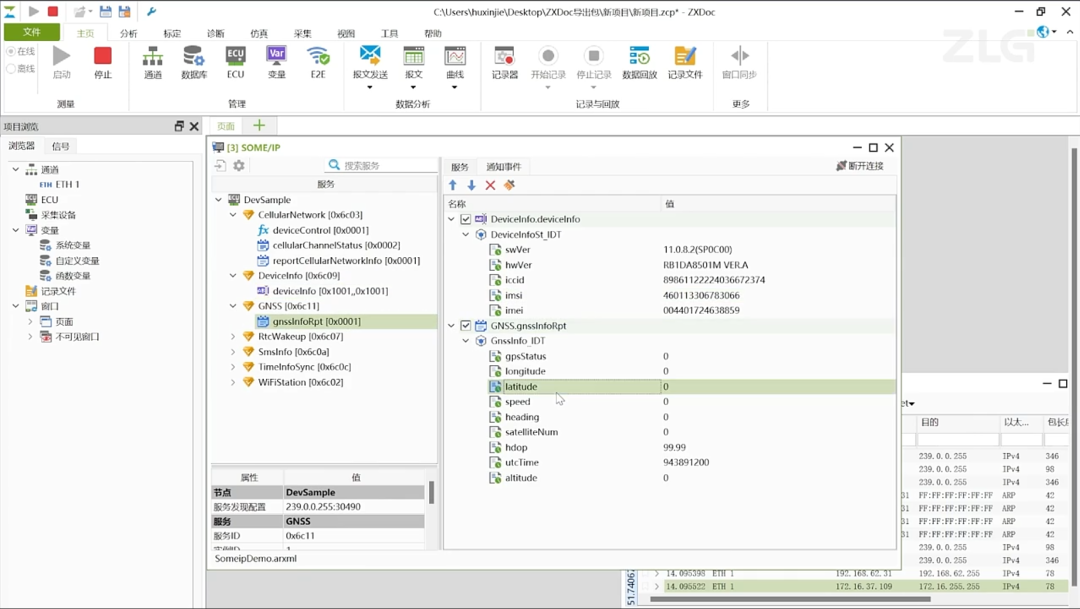Collapse the DevSample tree node
The width and height of the screenshot is (1080, 609).
(x=218, y=200)
